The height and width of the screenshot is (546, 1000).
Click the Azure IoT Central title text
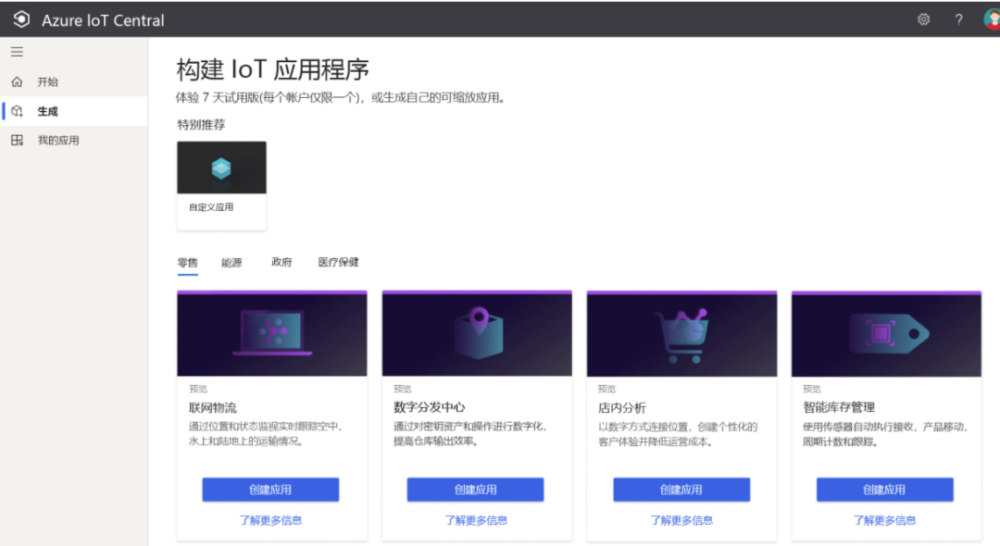click(x=103, y=20)
